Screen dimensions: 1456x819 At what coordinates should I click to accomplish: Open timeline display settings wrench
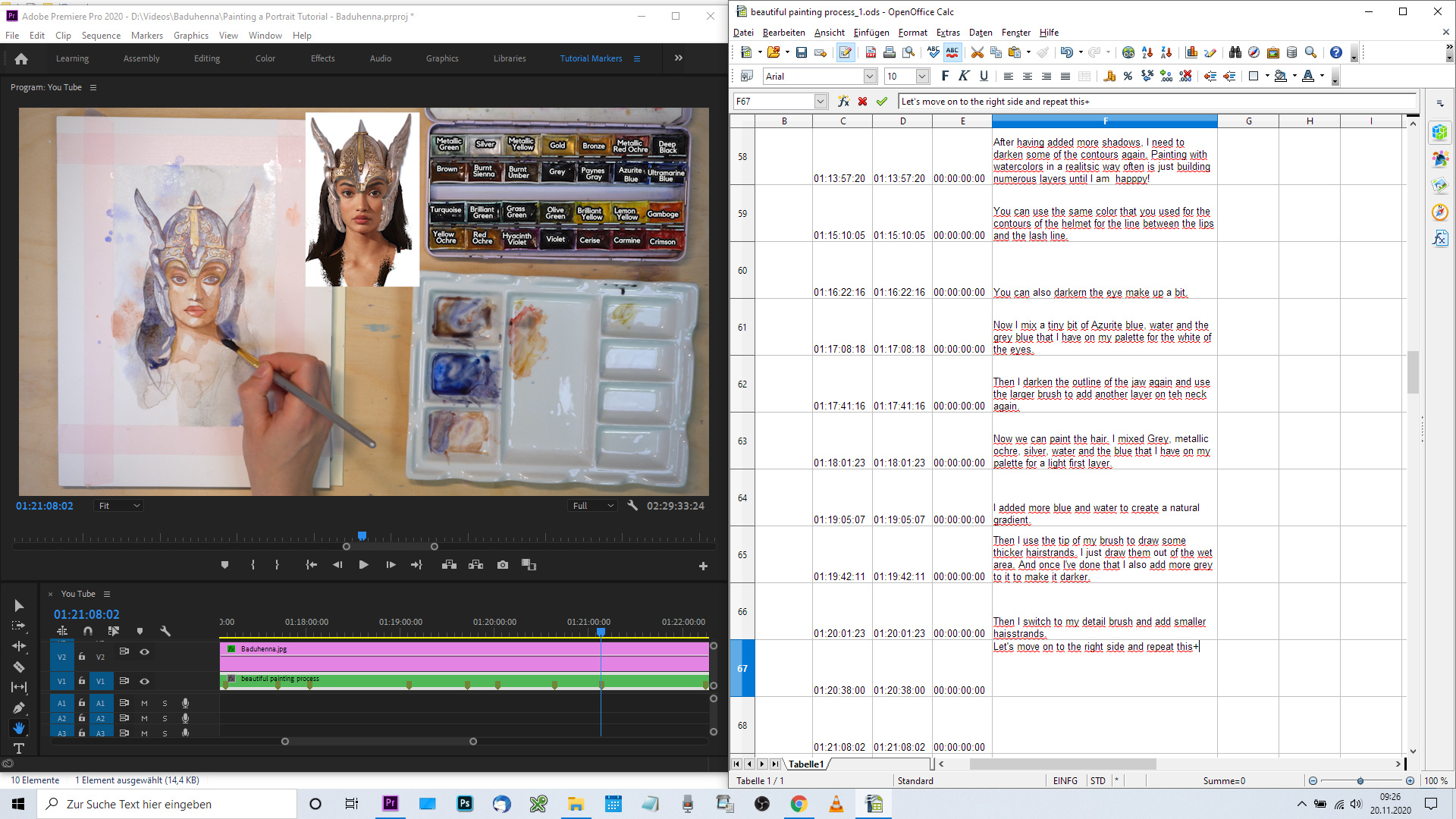(165, 631)
